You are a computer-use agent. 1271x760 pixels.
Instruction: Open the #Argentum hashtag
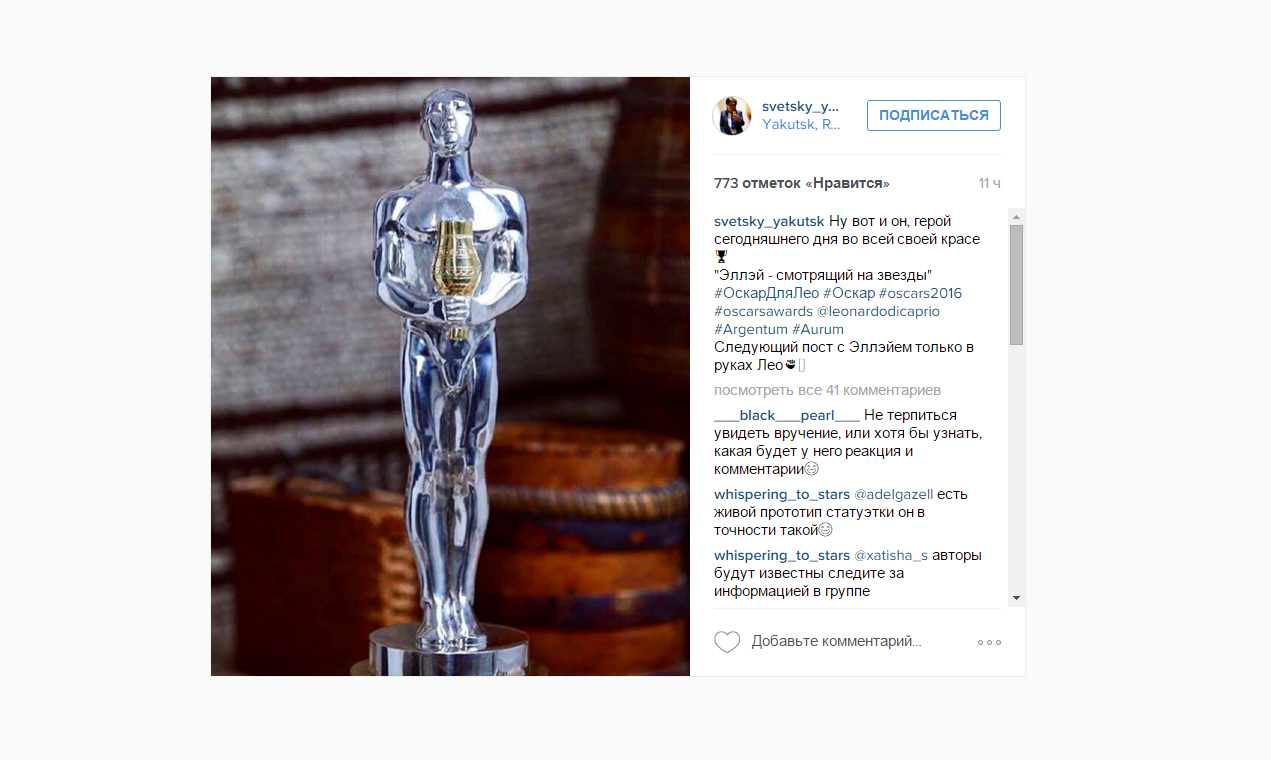[751, 329]
